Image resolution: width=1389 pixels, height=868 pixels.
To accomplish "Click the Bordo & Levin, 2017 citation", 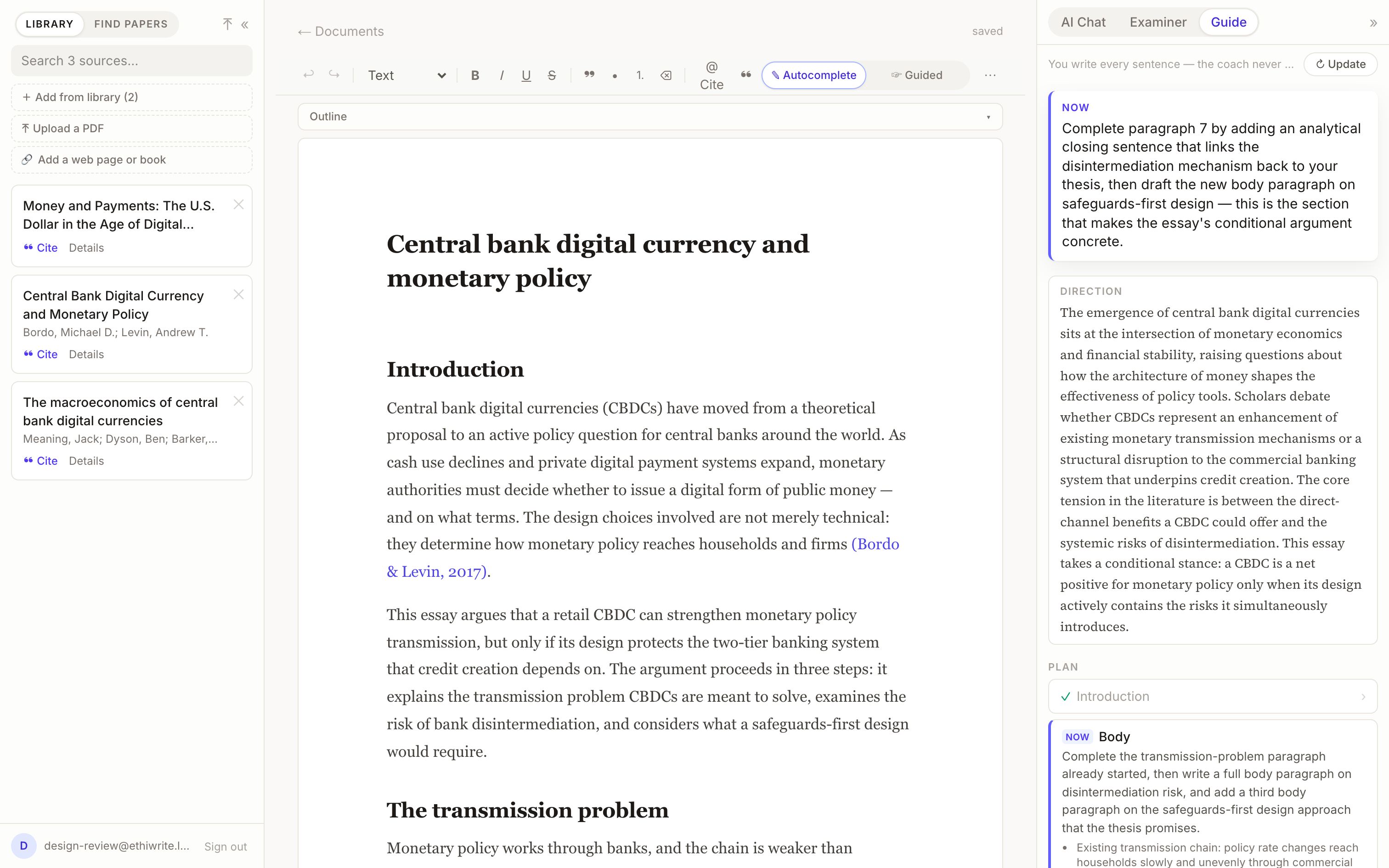I will pyautogui.click(x=643, y=558).
